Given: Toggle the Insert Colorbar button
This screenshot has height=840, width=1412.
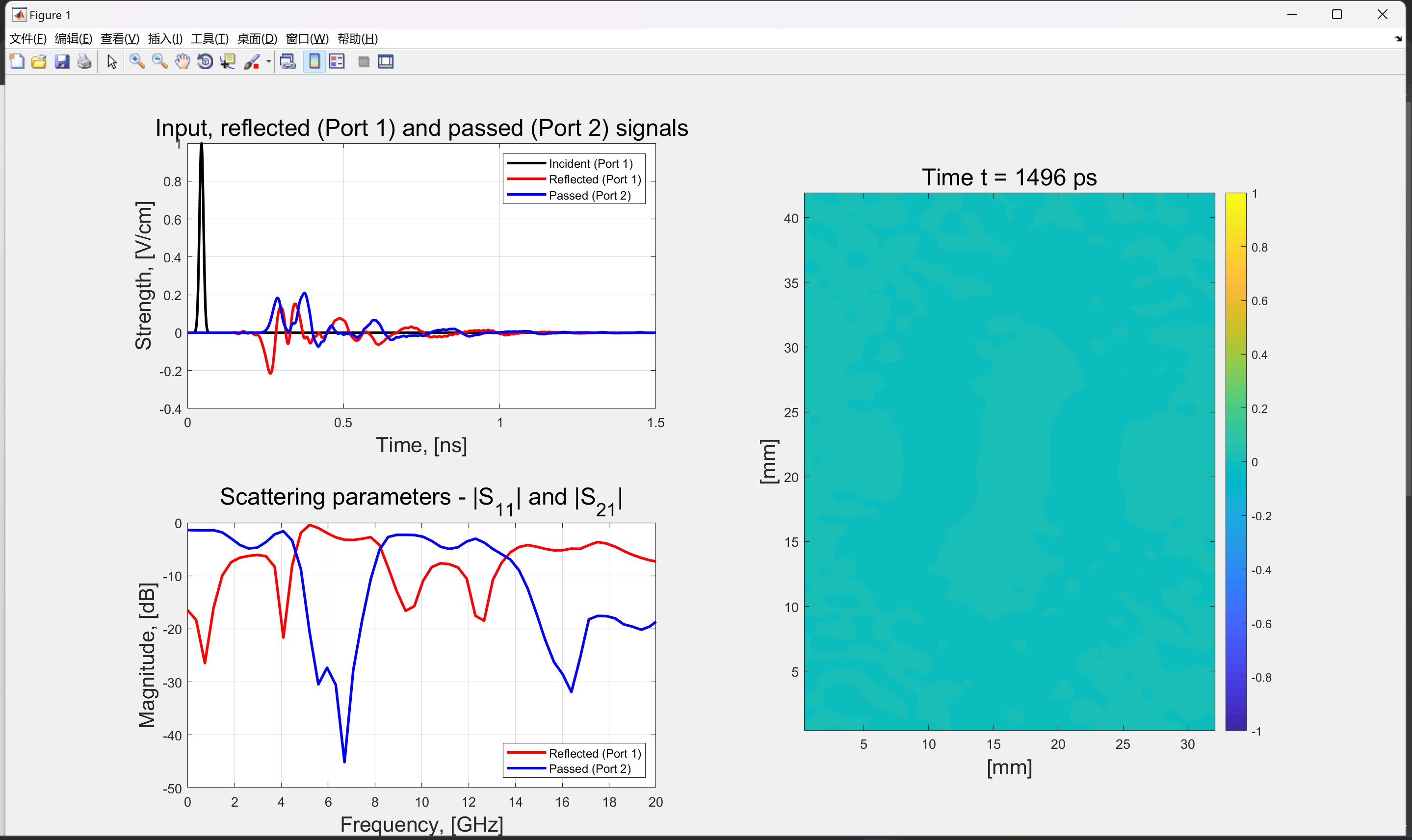Looking at the screenshot, I should [314, 62].
